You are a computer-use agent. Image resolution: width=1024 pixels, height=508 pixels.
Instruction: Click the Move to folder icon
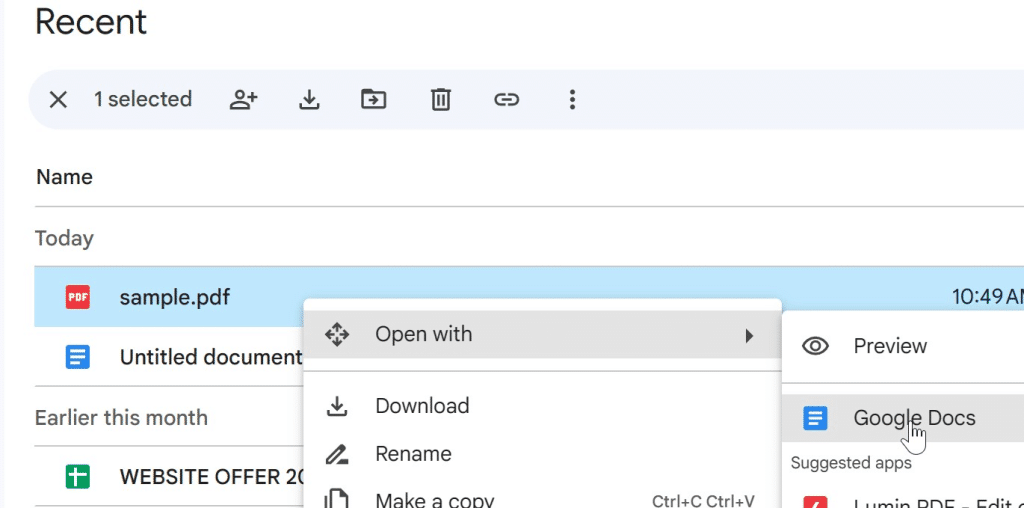pos(374,99)
